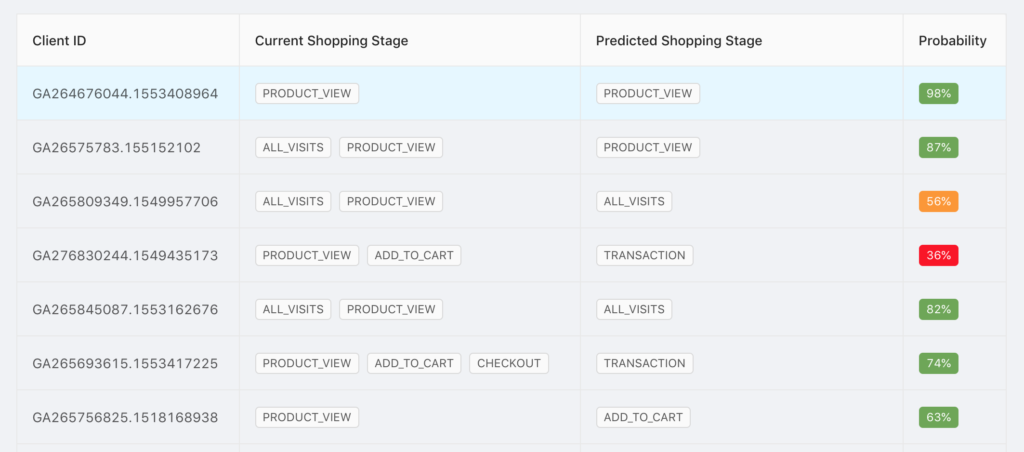The height and width of the screenshot is (452, 1024).
Task: Click predicted TRANSACTION tag with 36% probability
Action: coord(645,255)
